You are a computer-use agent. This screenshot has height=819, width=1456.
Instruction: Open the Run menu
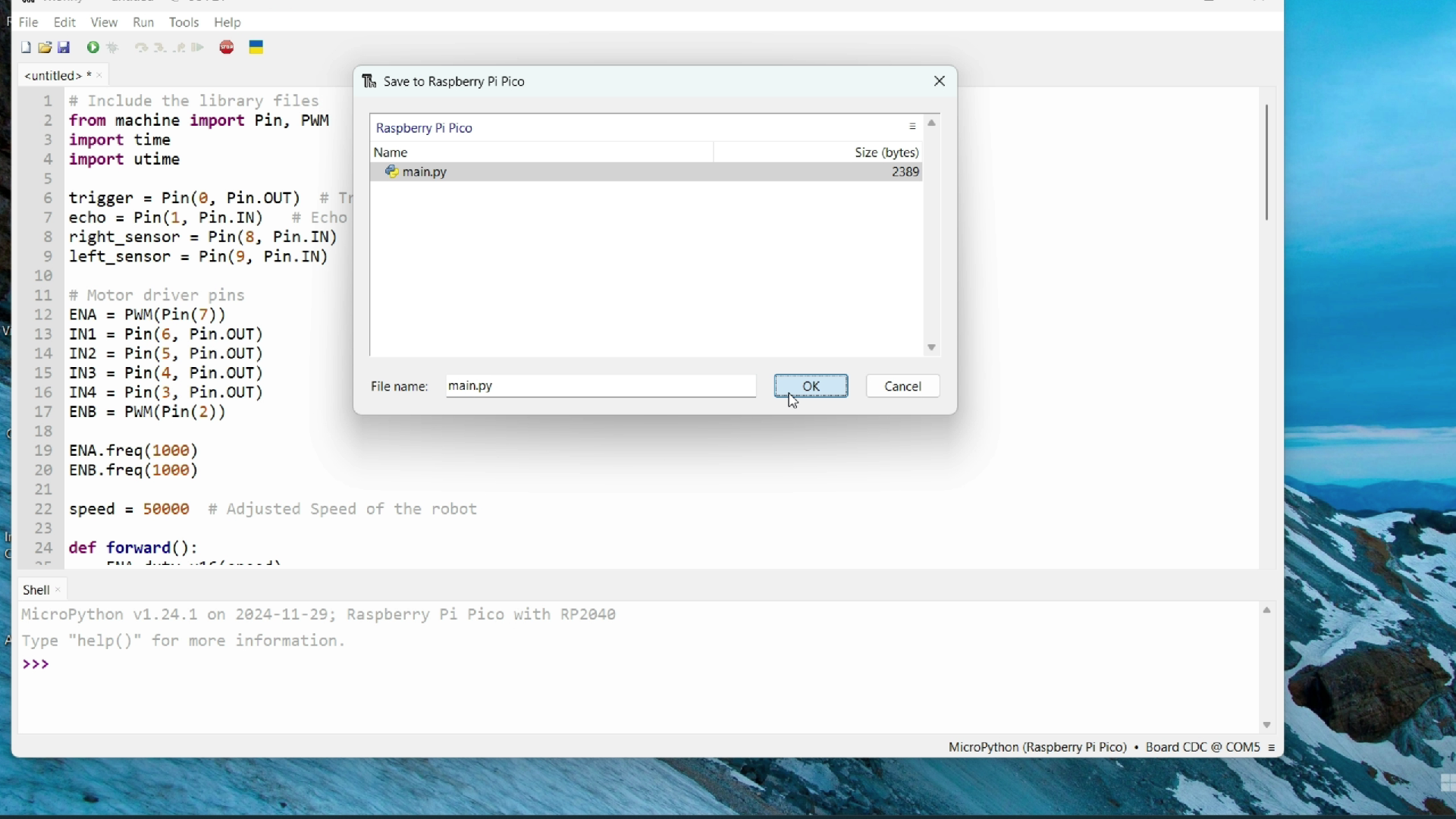click(143, 23)
